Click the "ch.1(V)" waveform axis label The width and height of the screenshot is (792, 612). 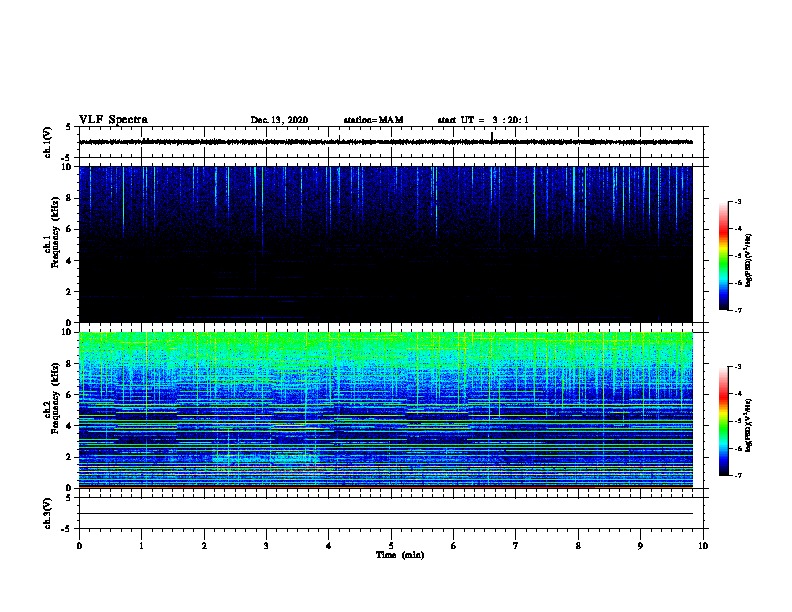[47, 142]
